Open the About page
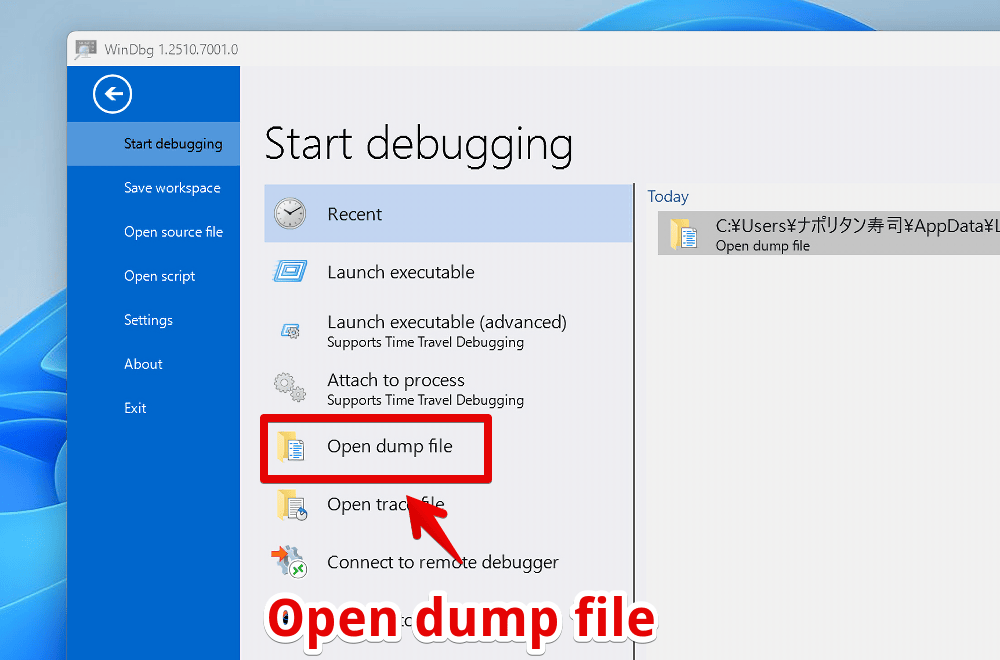 [143, 364]
